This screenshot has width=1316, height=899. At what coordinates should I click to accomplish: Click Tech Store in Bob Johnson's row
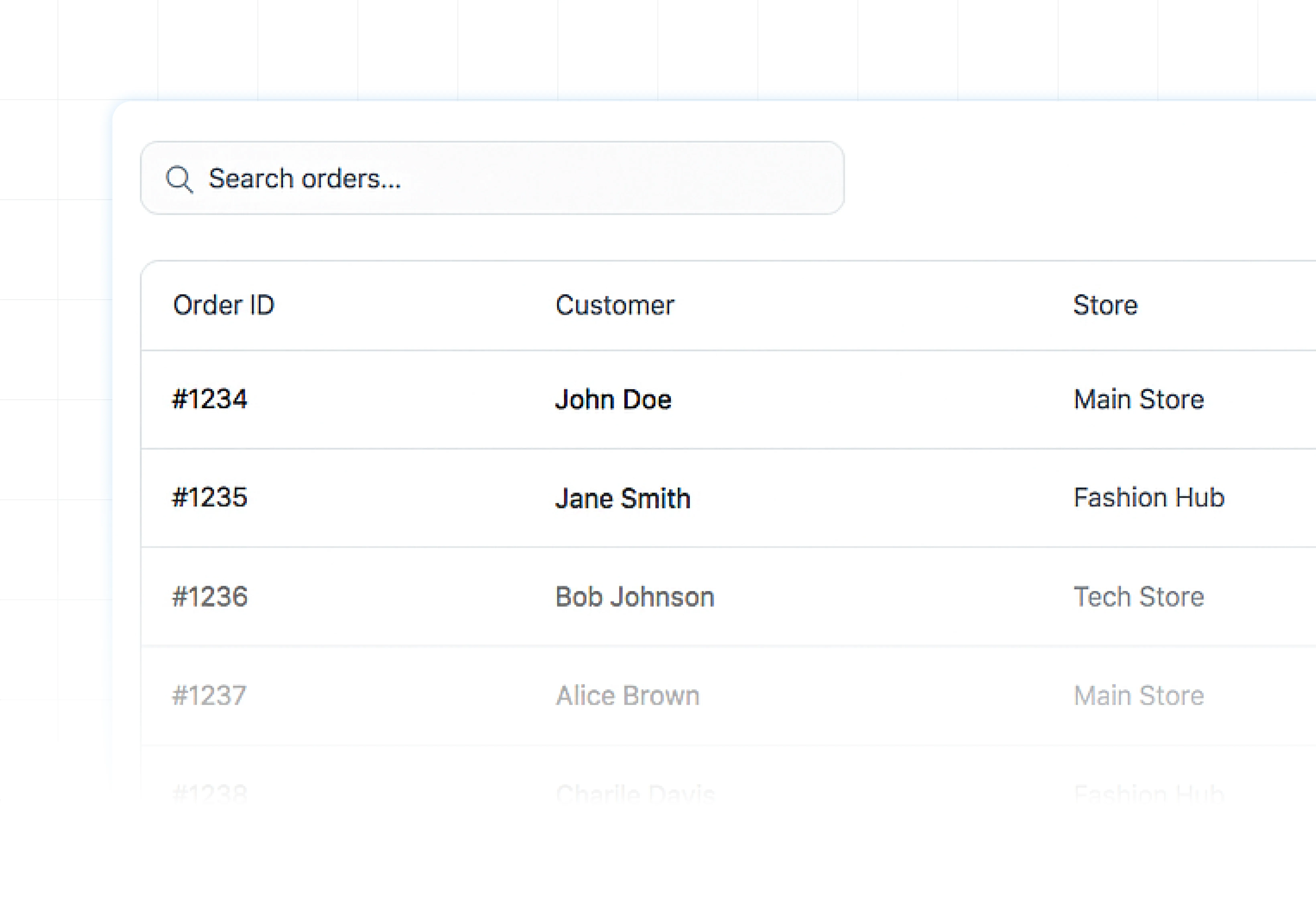pos(1138,597)
